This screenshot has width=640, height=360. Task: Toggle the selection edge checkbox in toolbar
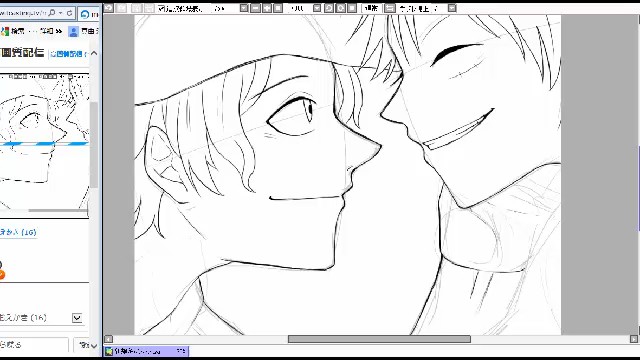point(161,8)
